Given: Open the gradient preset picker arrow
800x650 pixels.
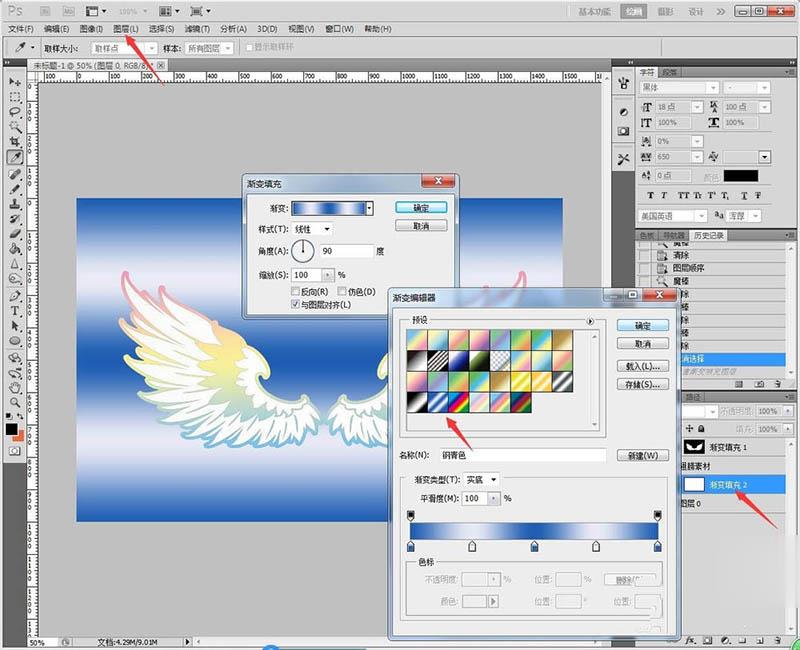Looking at the screenshot, I should [369, 208].
